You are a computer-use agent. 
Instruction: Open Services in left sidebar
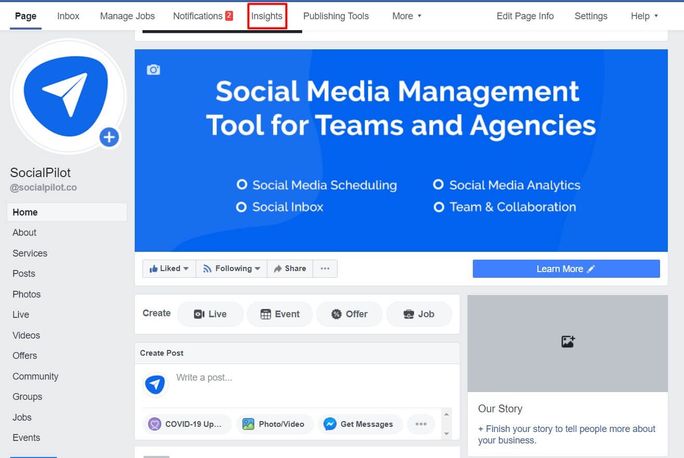[30, 253]
